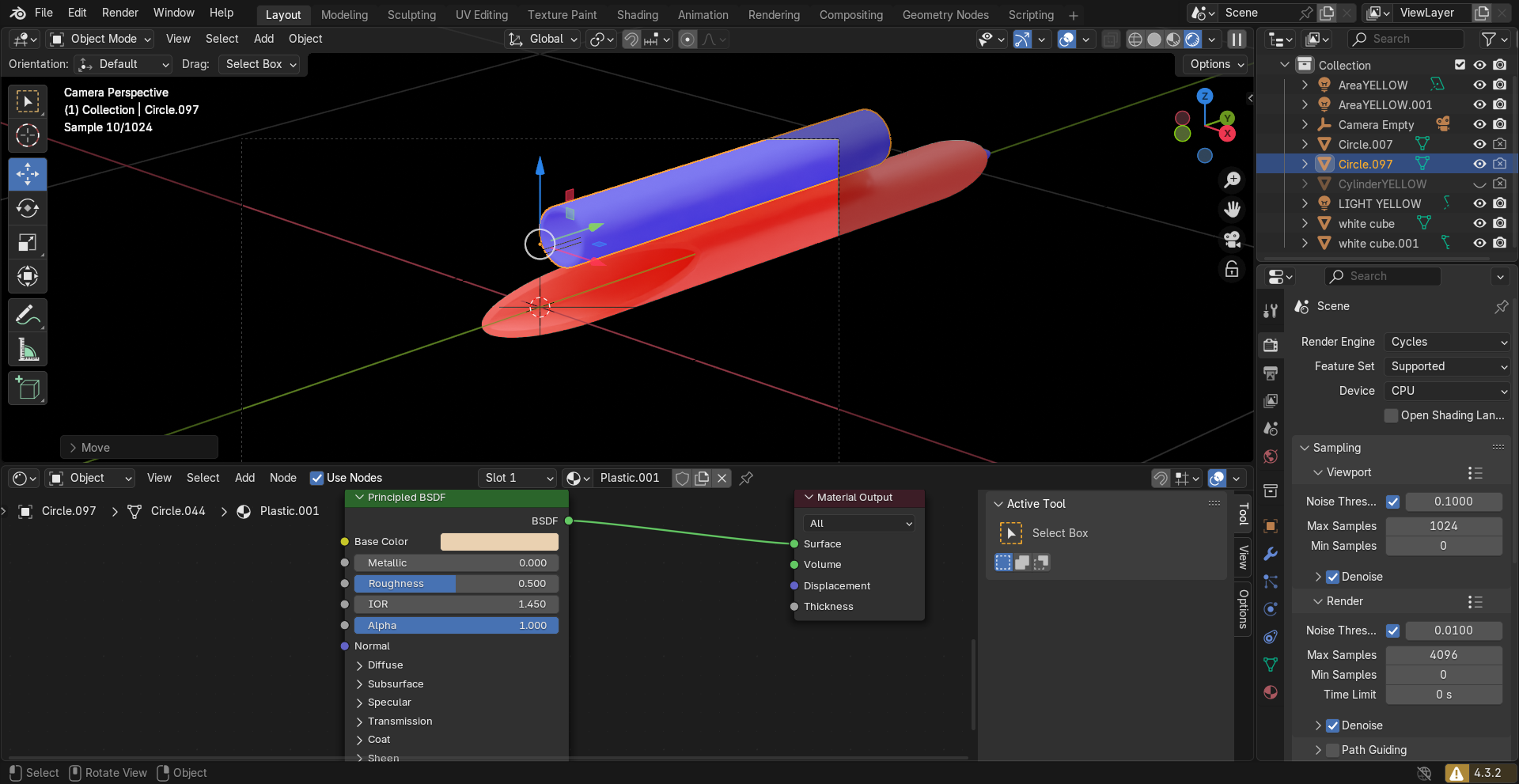1519x784 pixels.
Task: Switch to the Geometry Nodes workspace tab
Action: (945, 15)
